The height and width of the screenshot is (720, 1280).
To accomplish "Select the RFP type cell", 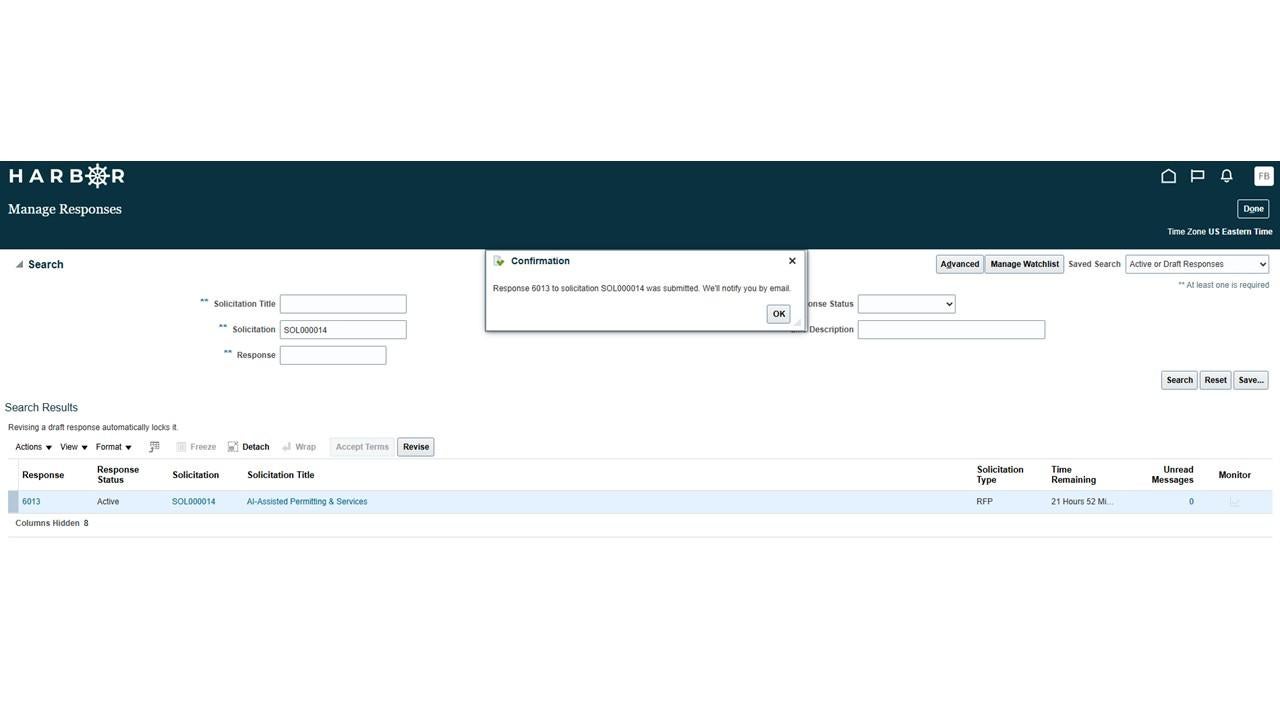I will 985,502.
